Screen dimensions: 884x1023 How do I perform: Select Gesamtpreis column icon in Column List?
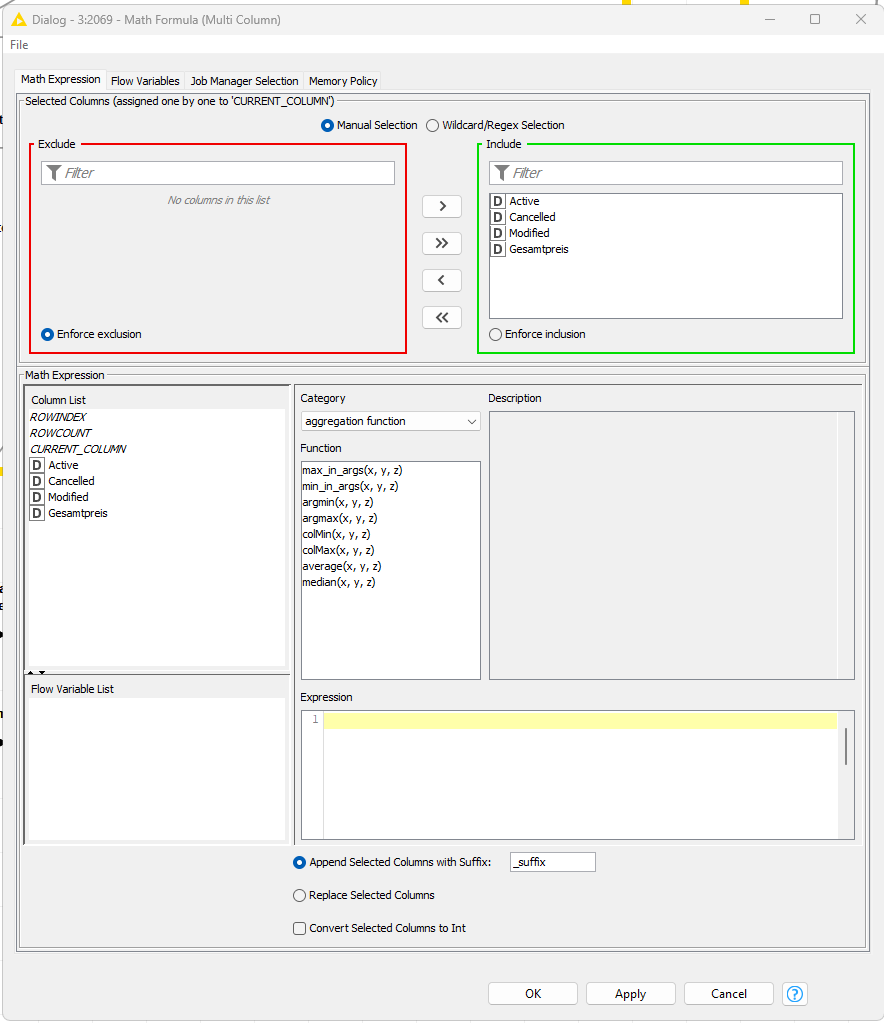pyautogui.click(x=37, y=513)
